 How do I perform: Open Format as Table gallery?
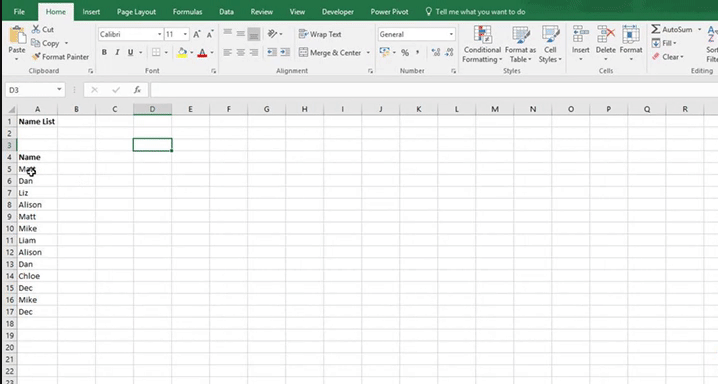(x=520, y=44)
